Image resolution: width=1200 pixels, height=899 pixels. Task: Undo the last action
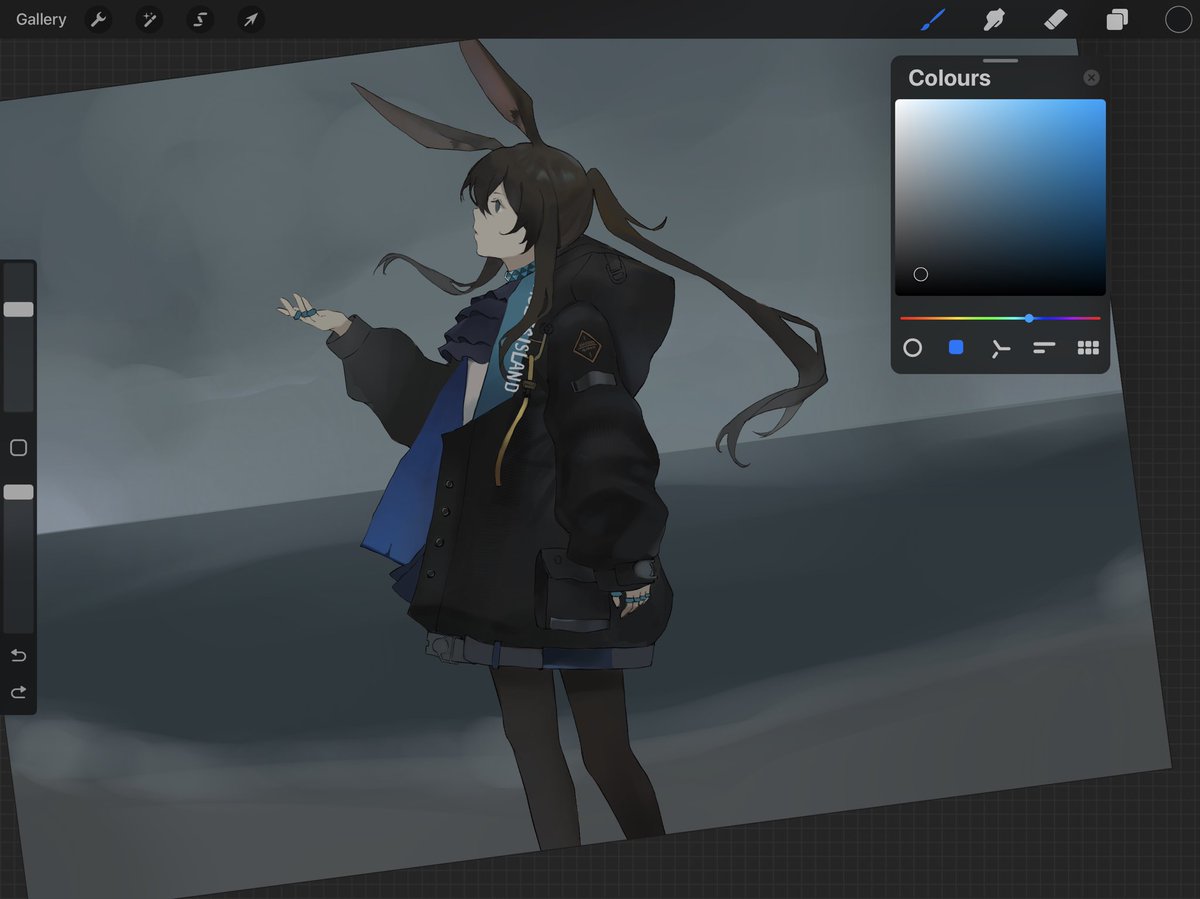18,656
